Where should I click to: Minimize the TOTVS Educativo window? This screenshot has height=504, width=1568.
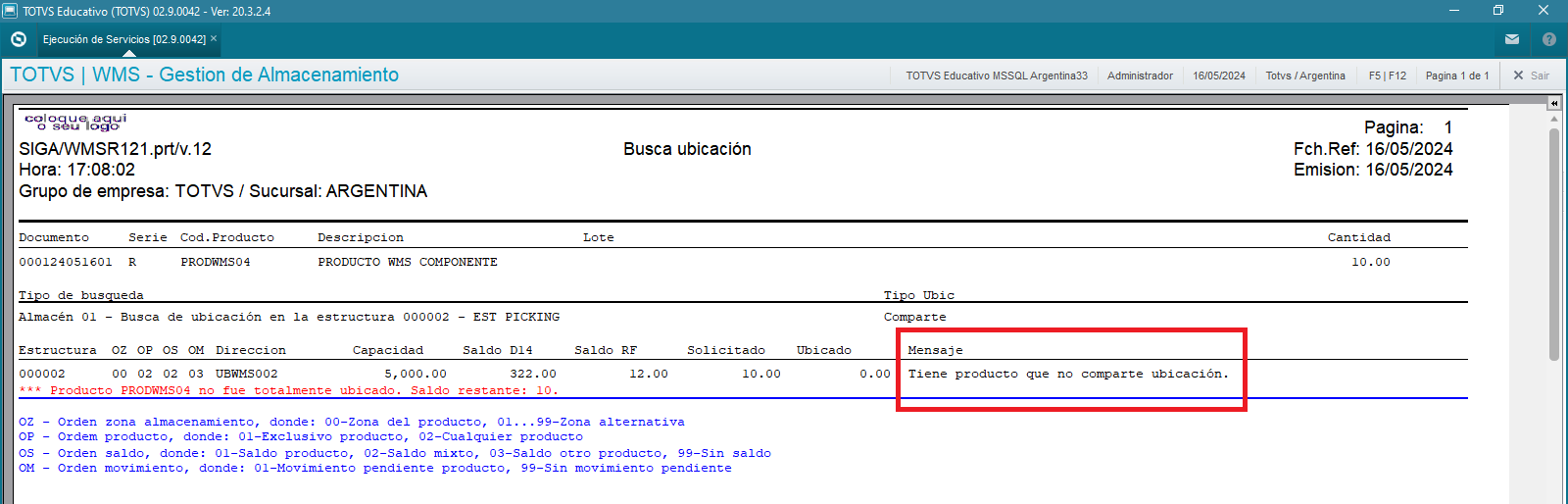1454,11
